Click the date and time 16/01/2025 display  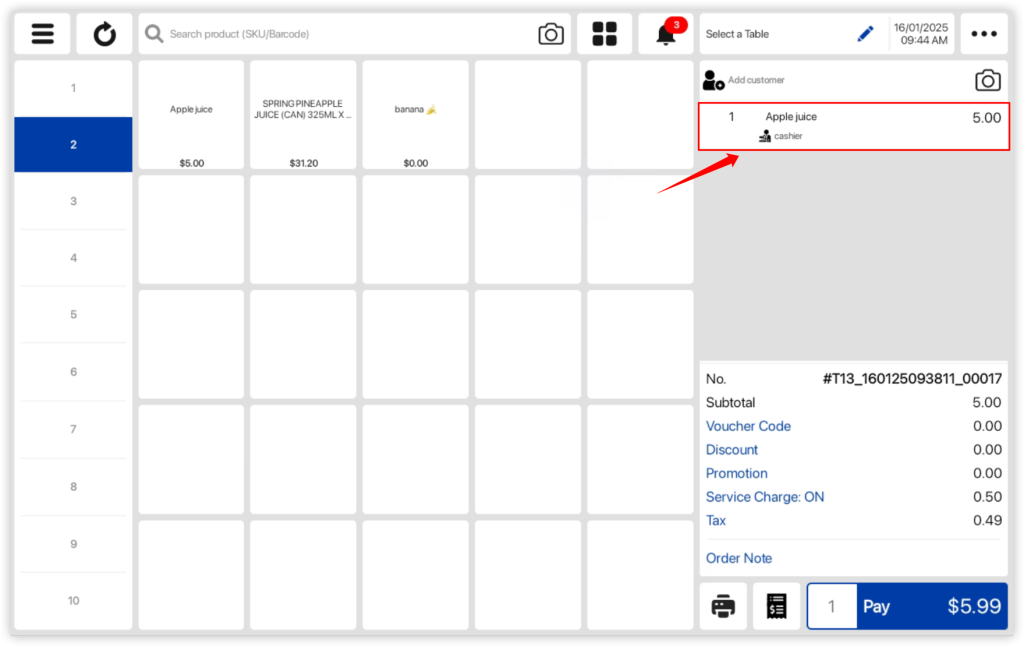point(921,34)
